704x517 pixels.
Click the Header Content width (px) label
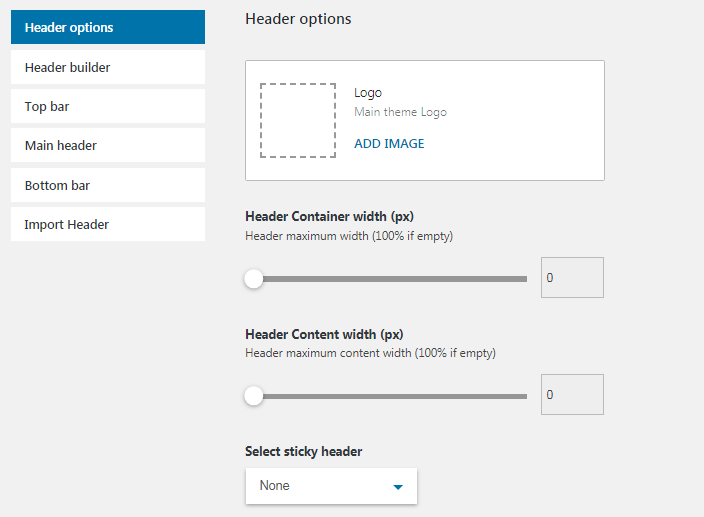click(x=324, y=334)
